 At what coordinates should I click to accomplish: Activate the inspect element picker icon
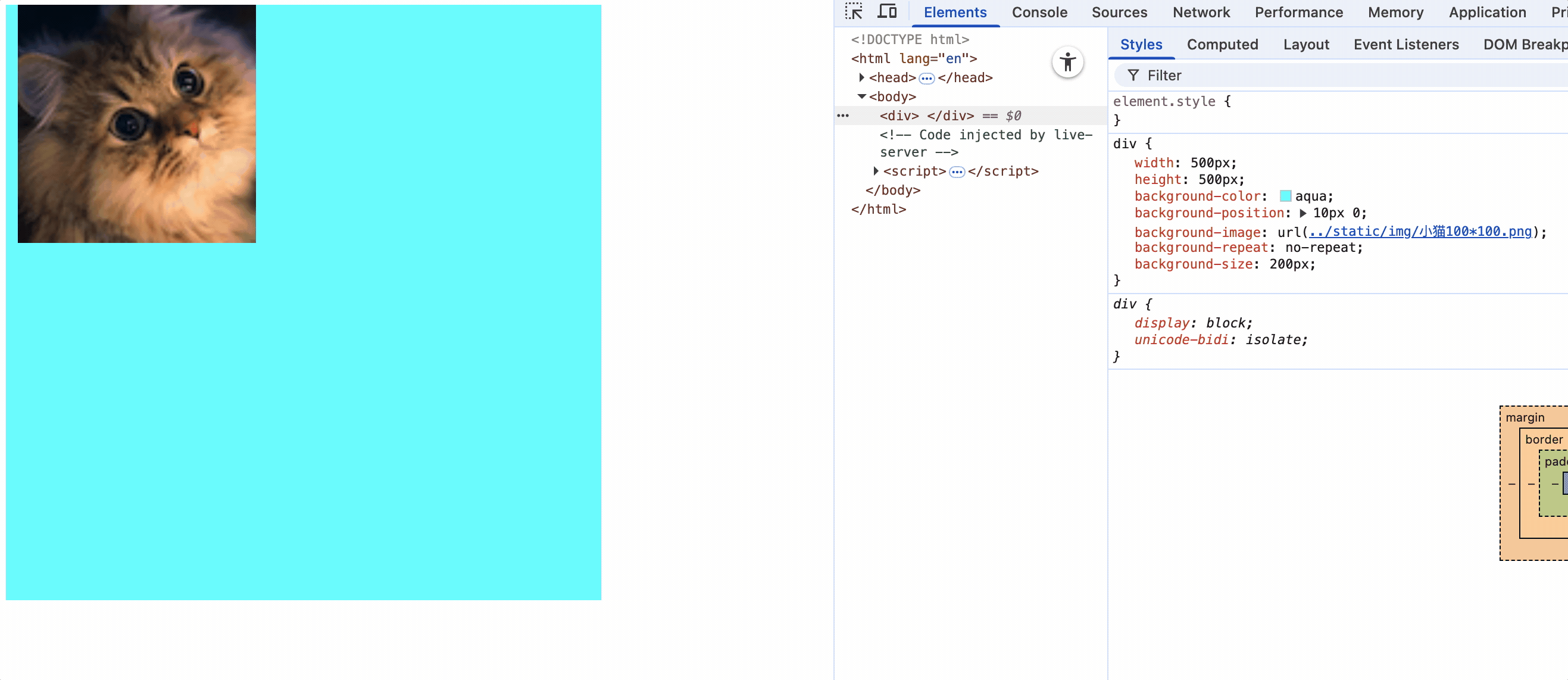pos(854,11)
